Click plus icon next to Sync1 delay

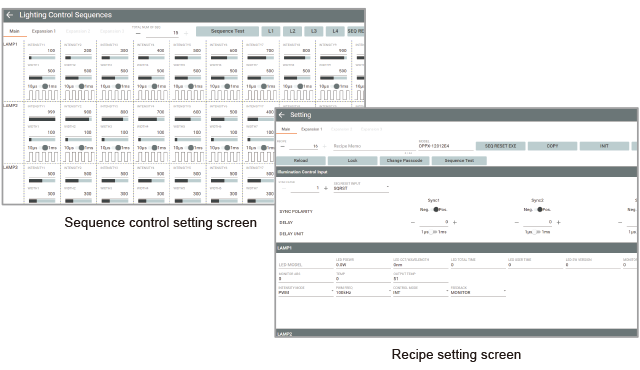pos(455,222)
